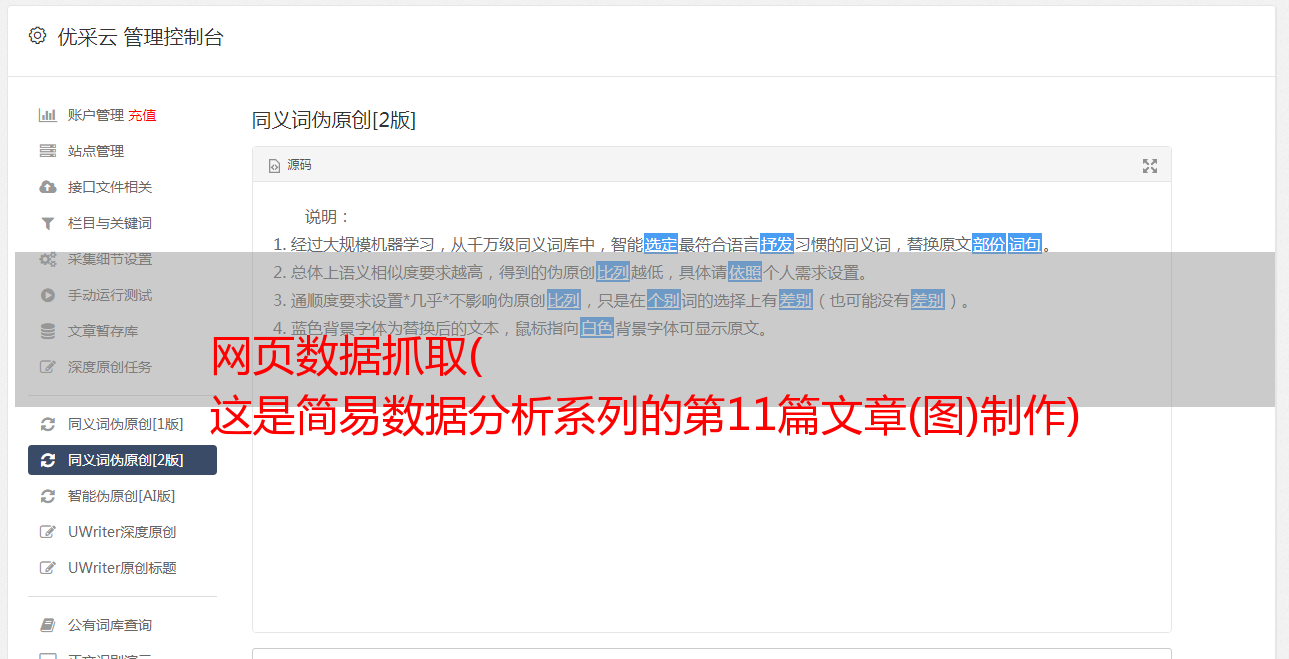Toggle fullscreen editor expand icon
The height and width of the screenshot is (659, 1289).
pos(1150,166)
